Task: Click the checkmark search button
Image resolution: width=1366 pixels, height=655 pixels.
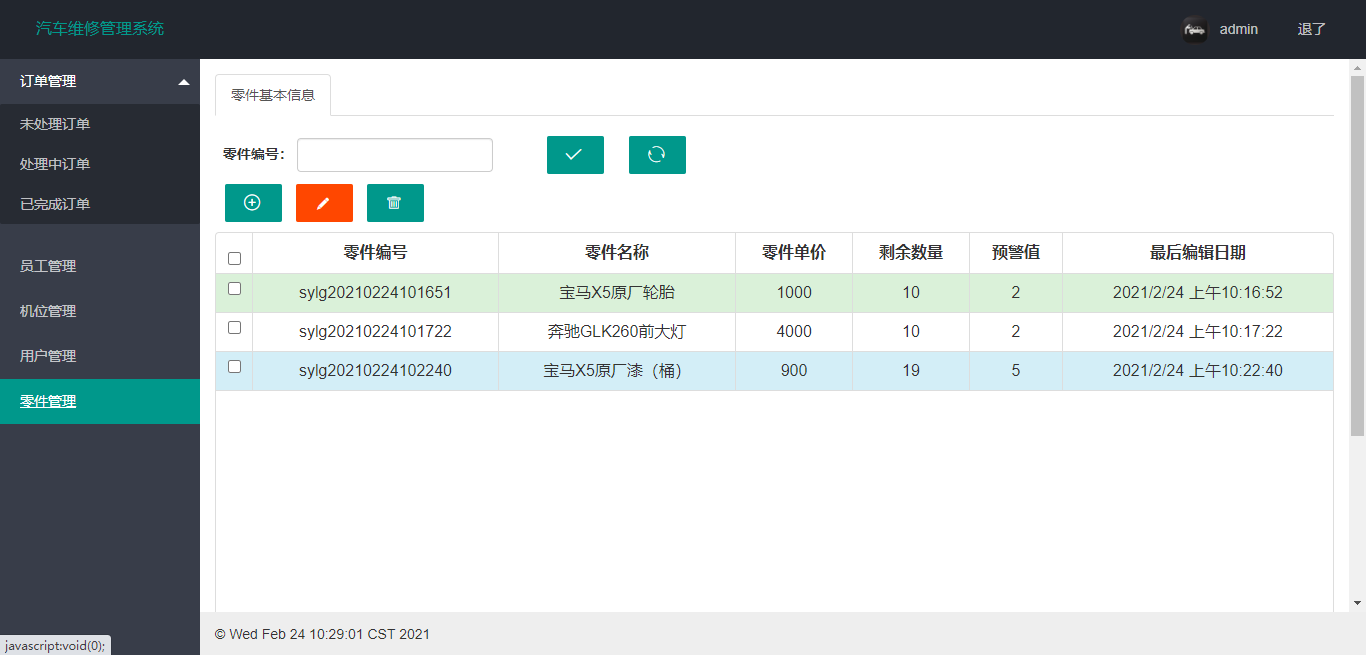Action: tap(575, 155)
